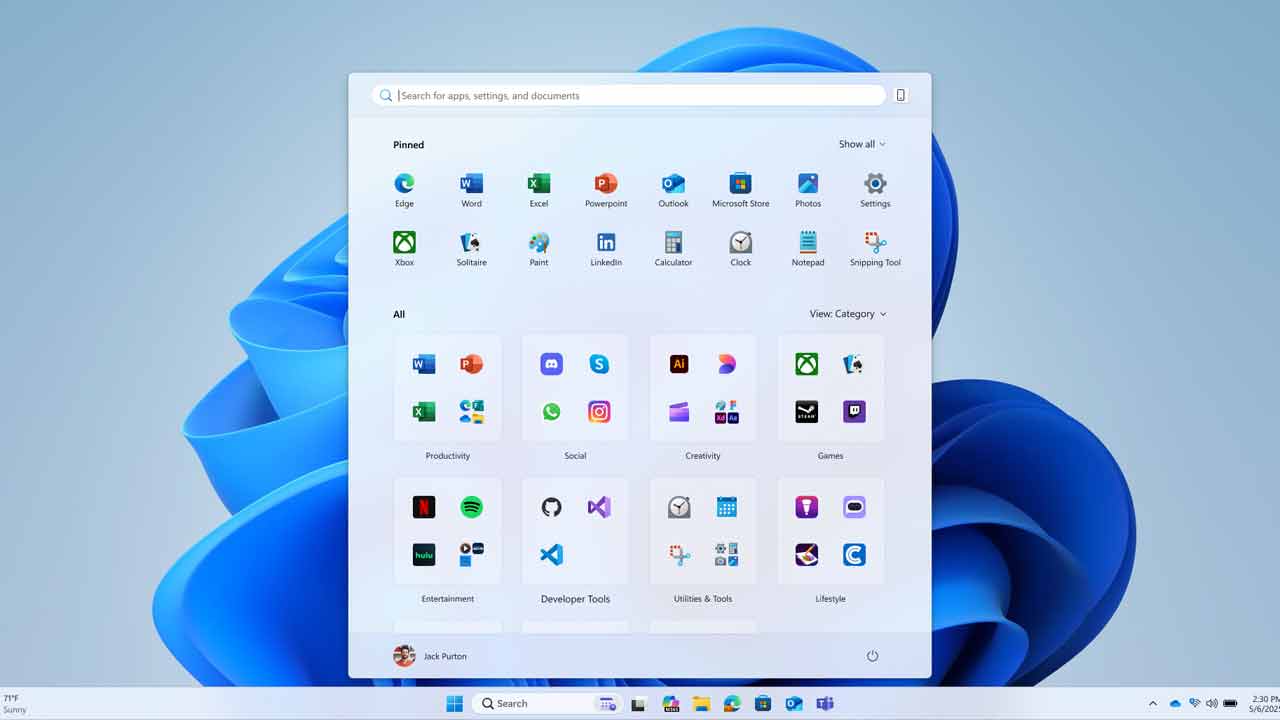Image resolution: width=1280 pixels, height=720 pixels.
Task: Open Discord in the Social group
Action: pyautogui.click(x=551, y=364)
